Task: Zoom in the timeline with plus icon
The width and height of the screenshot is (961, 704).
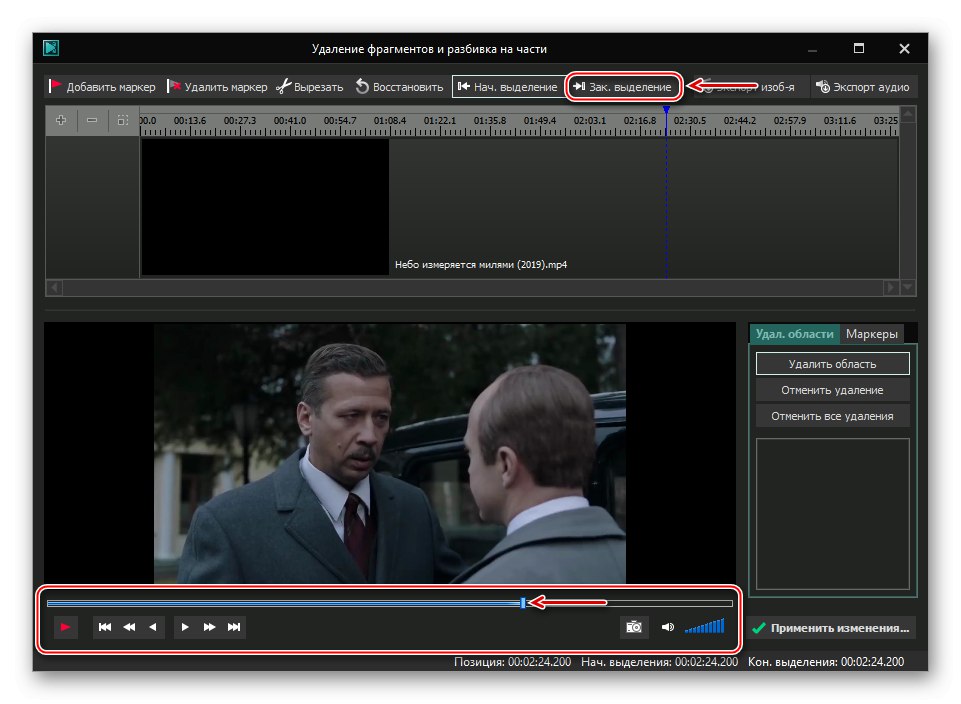Action: point(61,120)
